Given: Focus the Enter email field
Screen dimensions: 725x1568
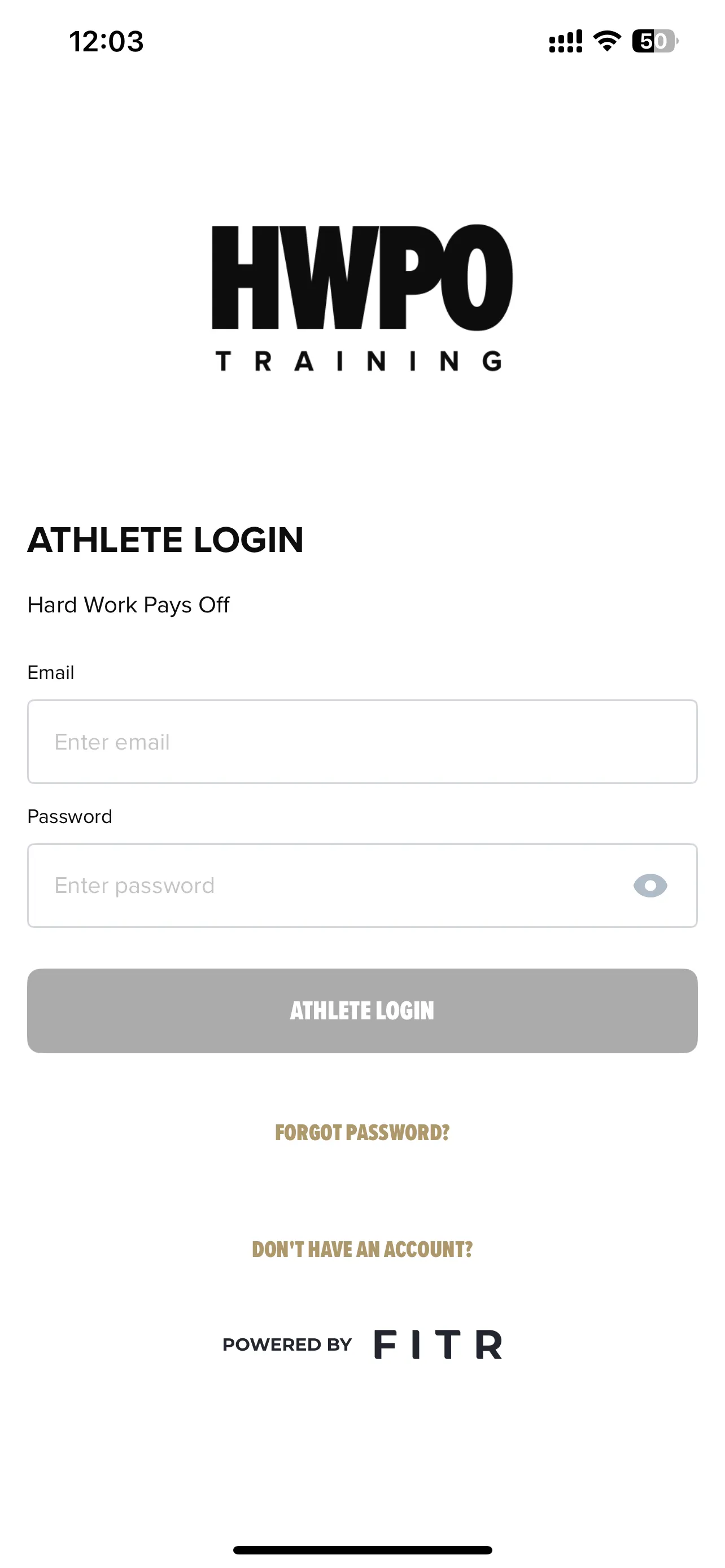Looking at the screenshot, I should tap(362, 742).
